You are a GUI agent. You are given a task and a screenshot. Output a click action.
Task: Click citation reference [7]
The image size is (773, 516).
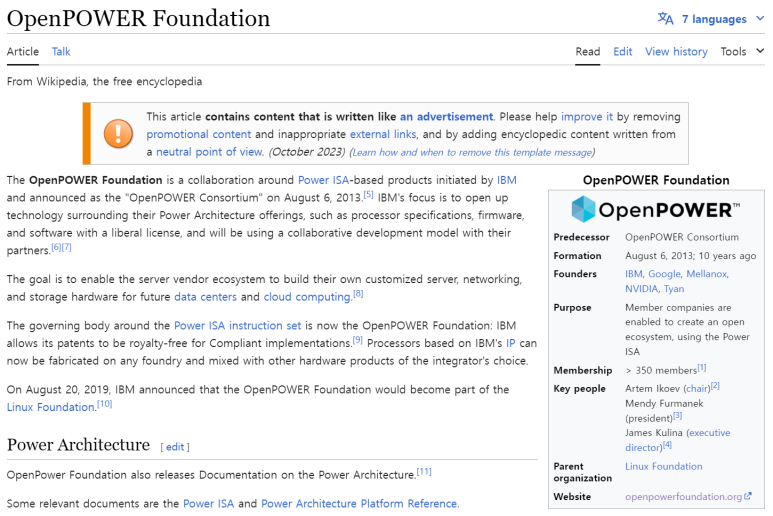coord(67,247)
